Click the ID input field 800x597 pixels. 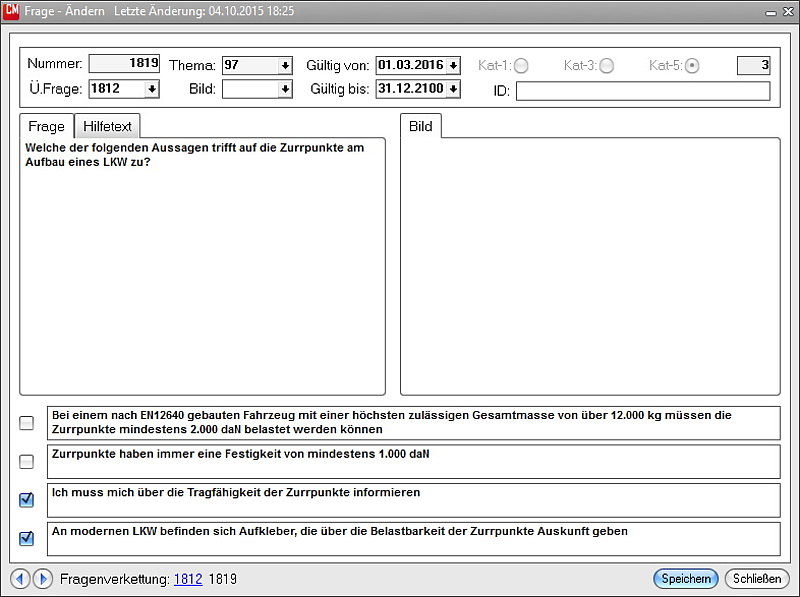(x=643, y=91)
